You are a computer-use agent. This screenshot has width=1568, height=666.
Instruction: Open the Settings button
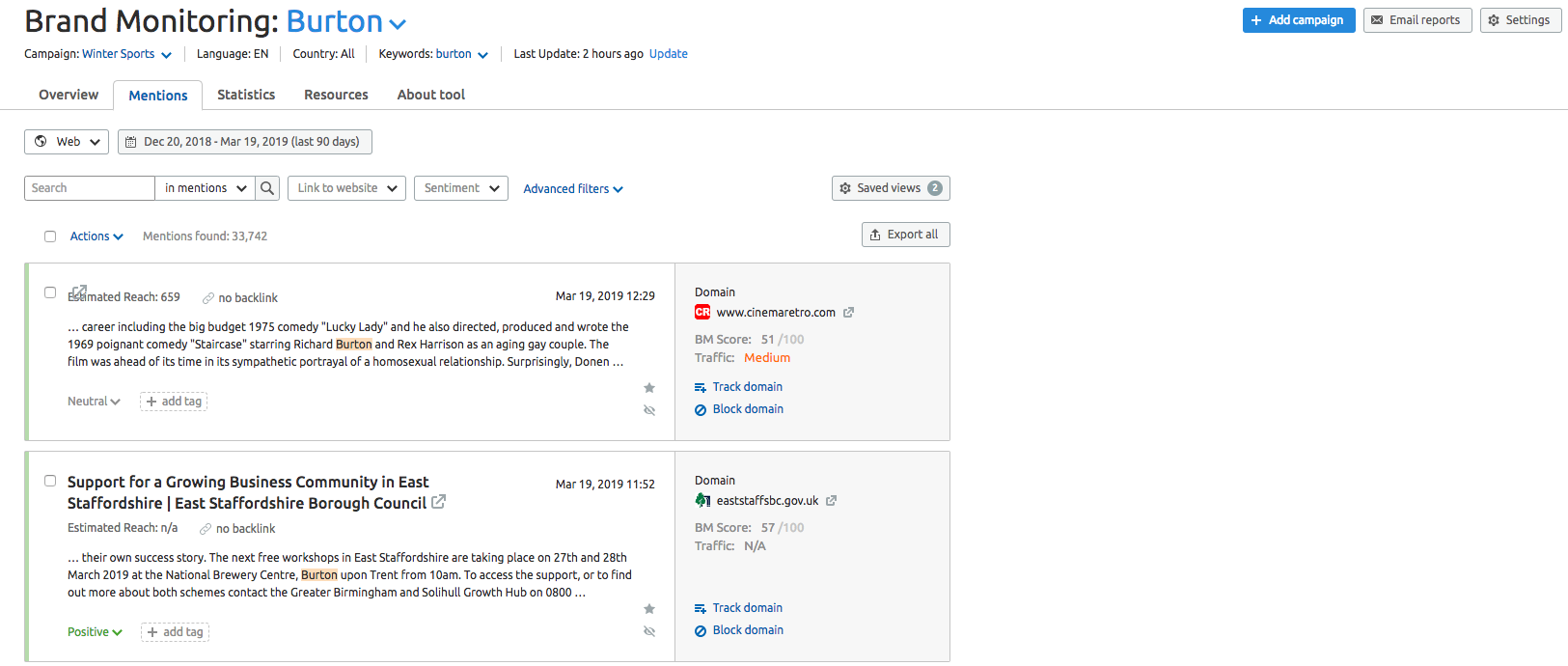1521,20
